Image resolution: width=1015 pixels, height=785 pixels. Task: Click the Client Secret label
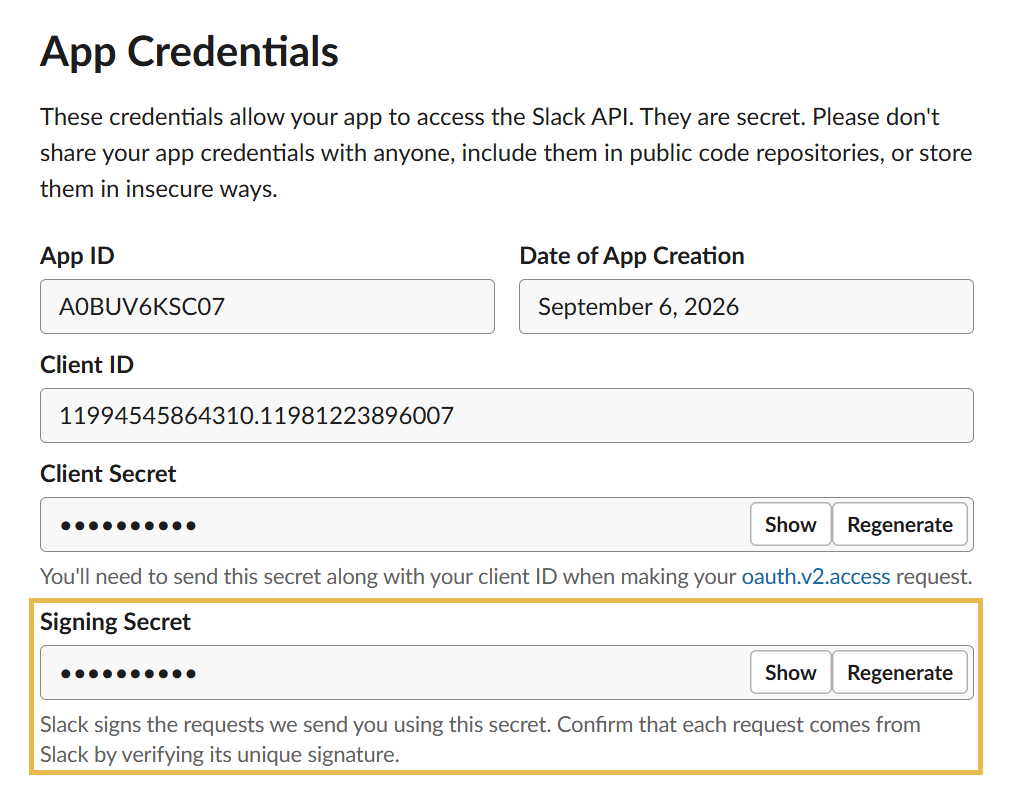(x=108, y=474)
